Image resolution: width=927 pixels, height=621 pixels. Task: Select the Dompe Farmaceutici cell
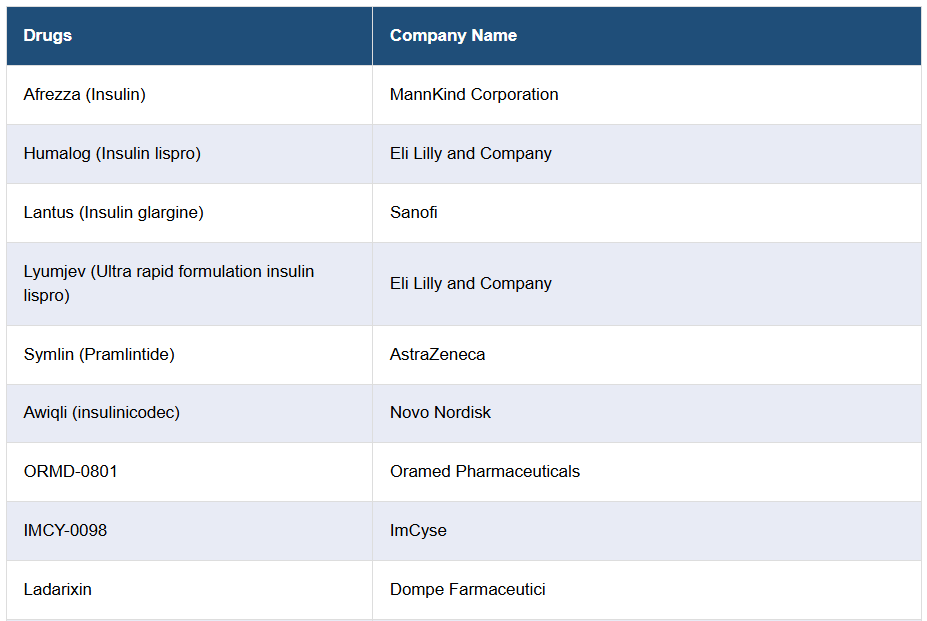pos(468,590)
